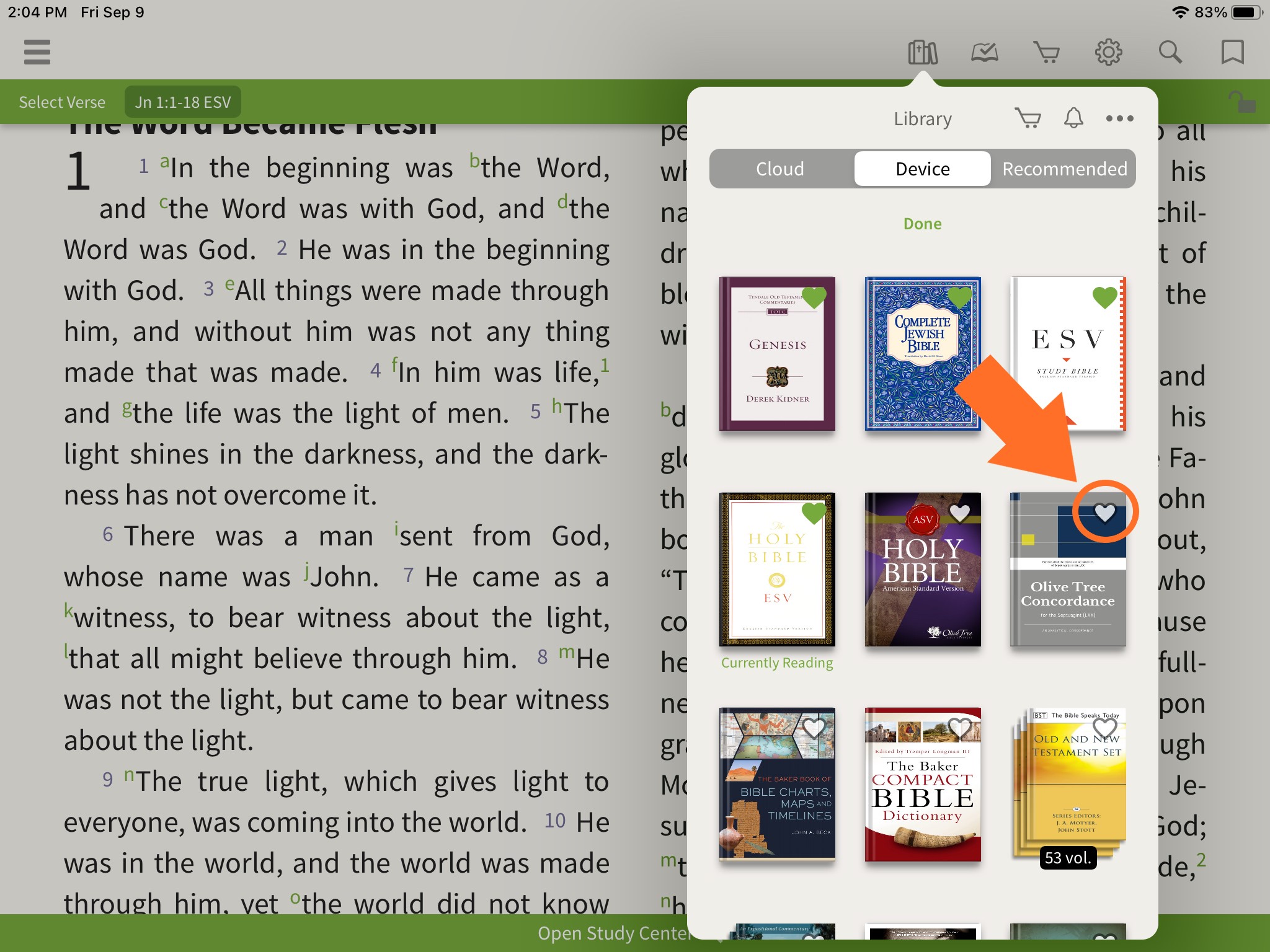Tap verse number 6 before 'There was a man'

pos(108,534)
